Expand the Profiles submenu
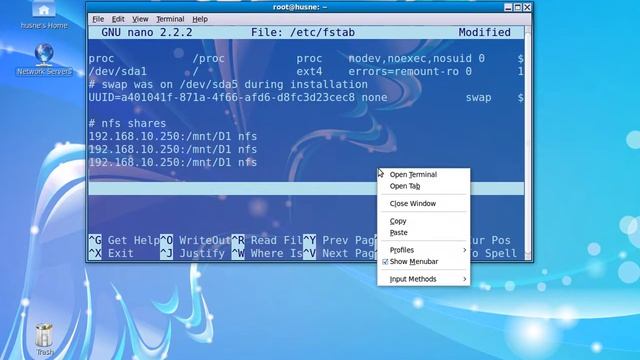The height and width of the screenshot is (360, 640). [423, 250]
